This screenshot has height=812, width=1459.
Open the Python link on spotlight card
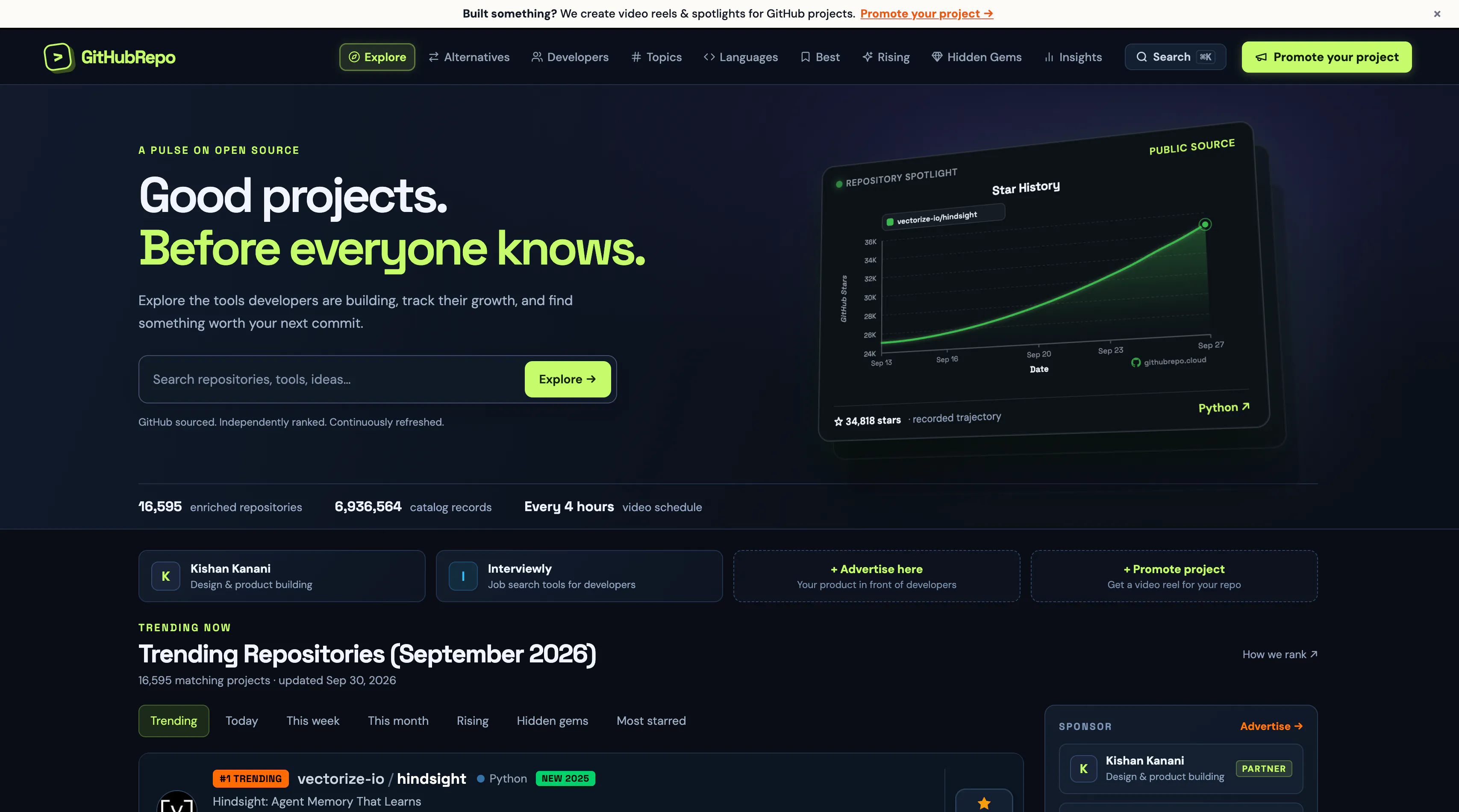pyautogui.click(x=1224, y=408)
